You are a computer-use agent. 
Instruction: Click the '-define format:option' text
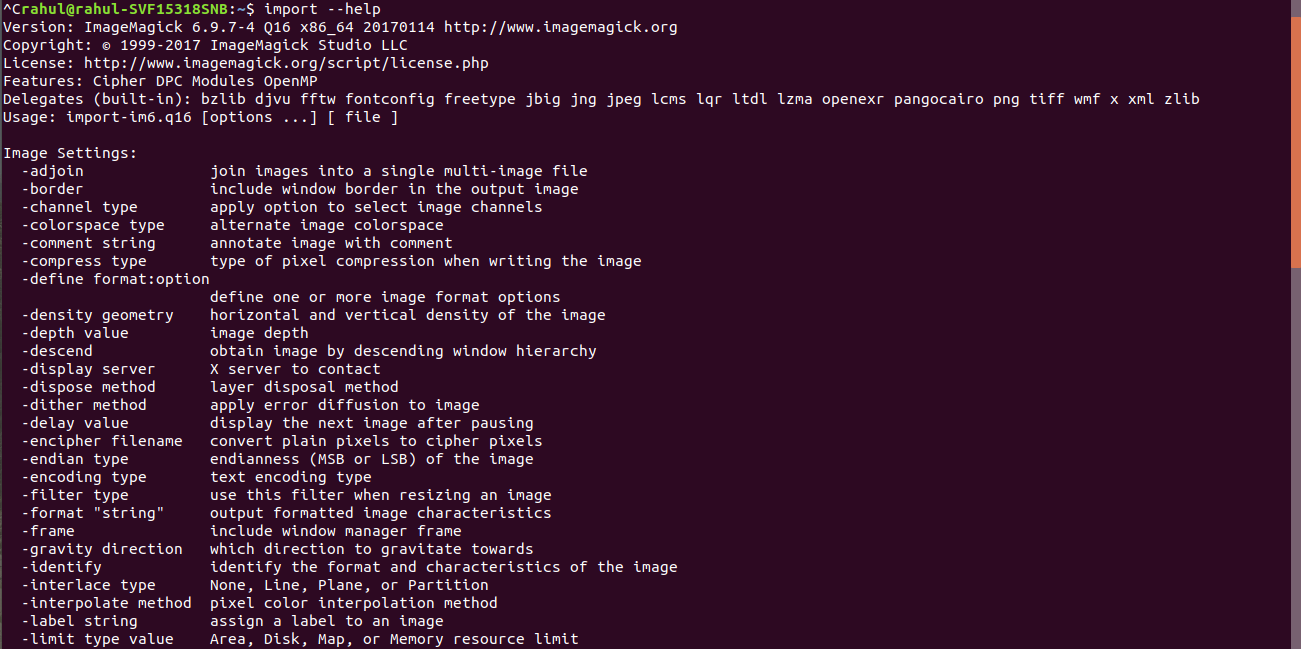[x=115, y=279]
